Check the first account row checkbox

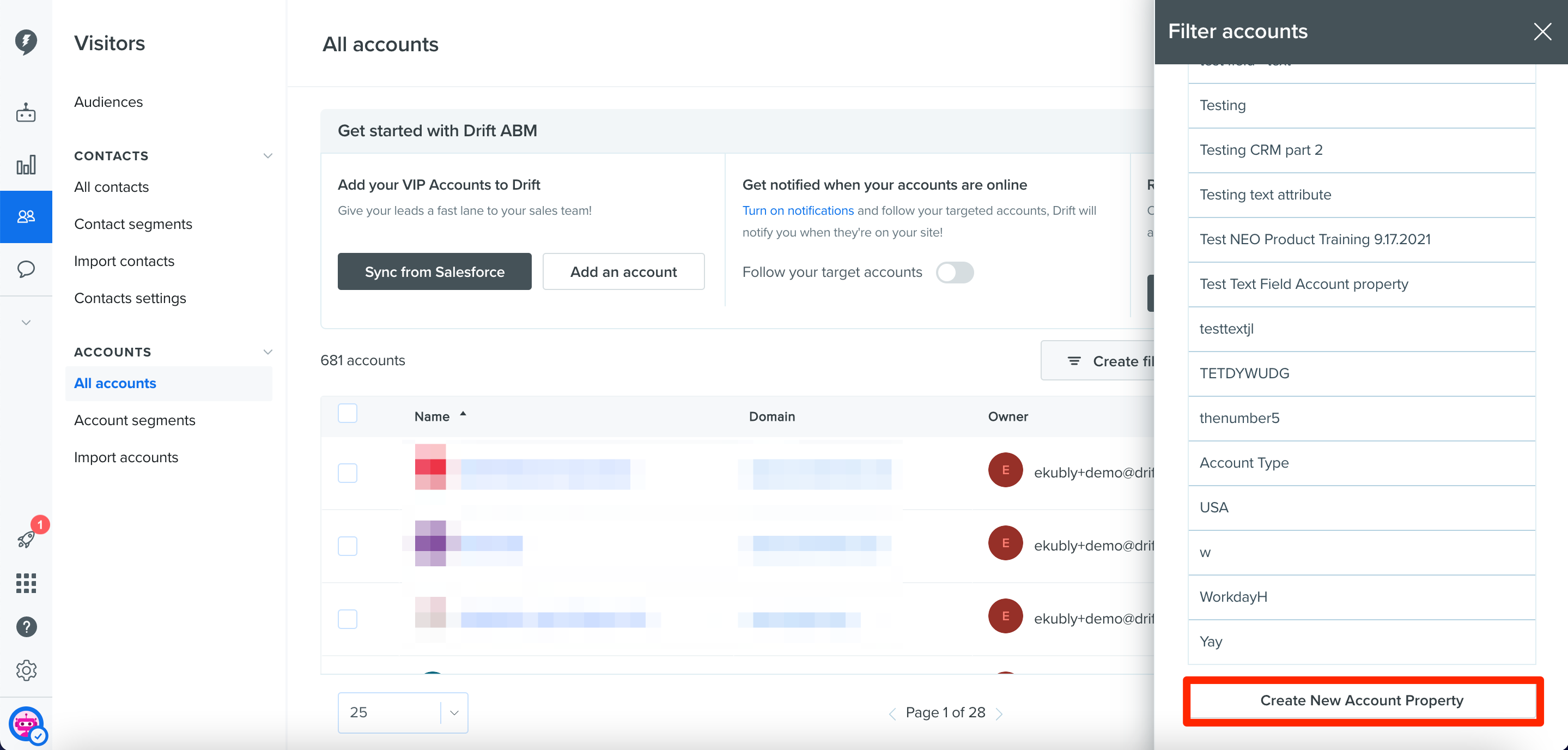[348, 473]
